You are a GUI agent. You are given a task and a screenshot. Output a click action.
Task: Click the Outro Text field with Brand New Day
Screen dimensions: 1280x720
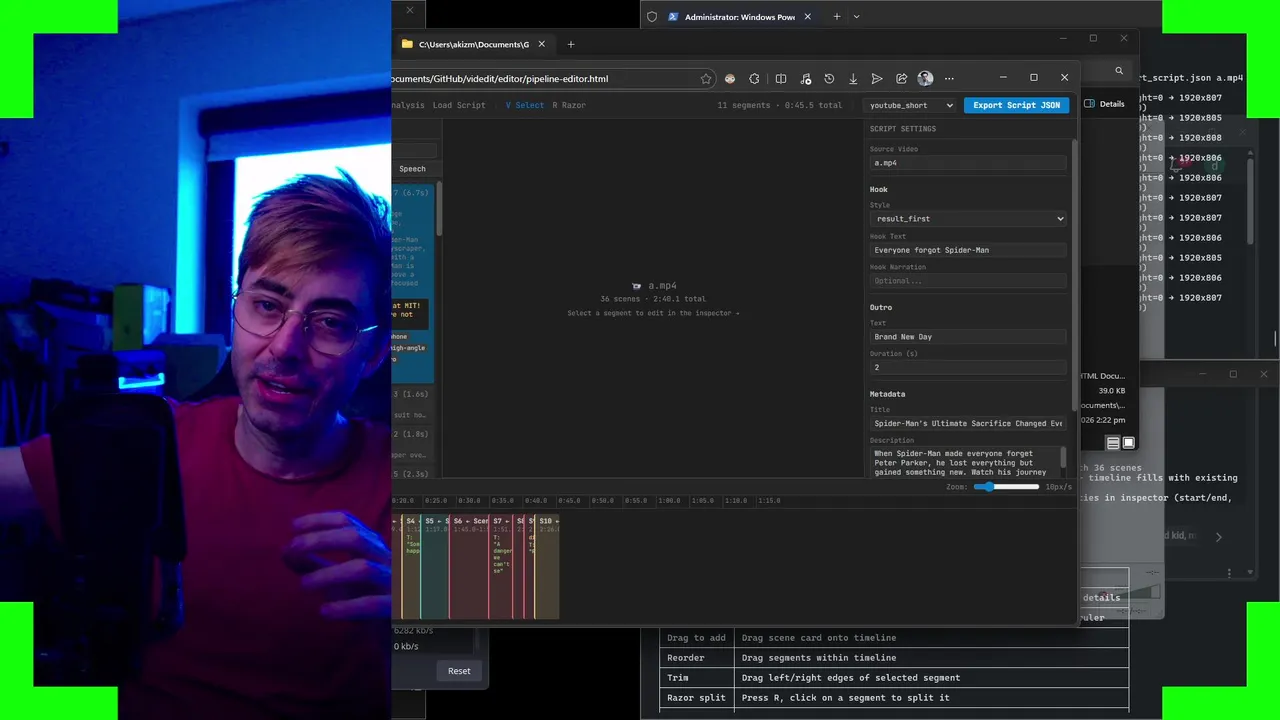[x=967, y=337]
